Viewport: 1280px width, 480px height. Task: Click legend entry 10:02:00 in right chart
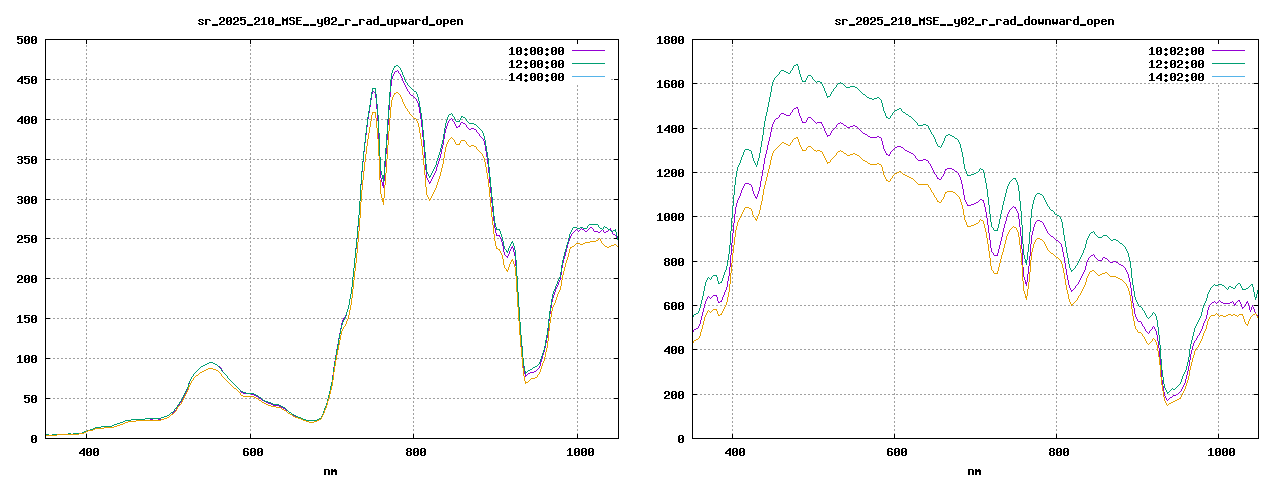click(1176, 51)
